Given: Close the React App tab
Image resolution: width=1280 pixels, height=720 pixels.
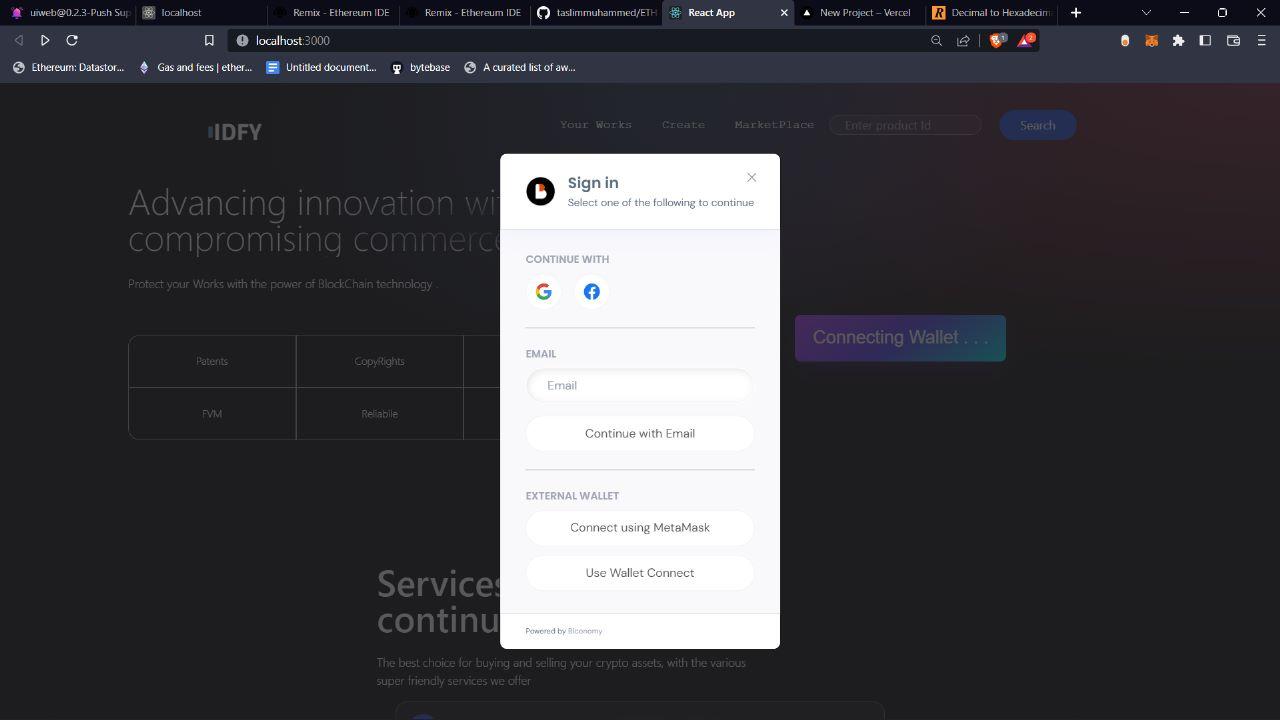Looking at the screenshot, I should tap(783, 12).
